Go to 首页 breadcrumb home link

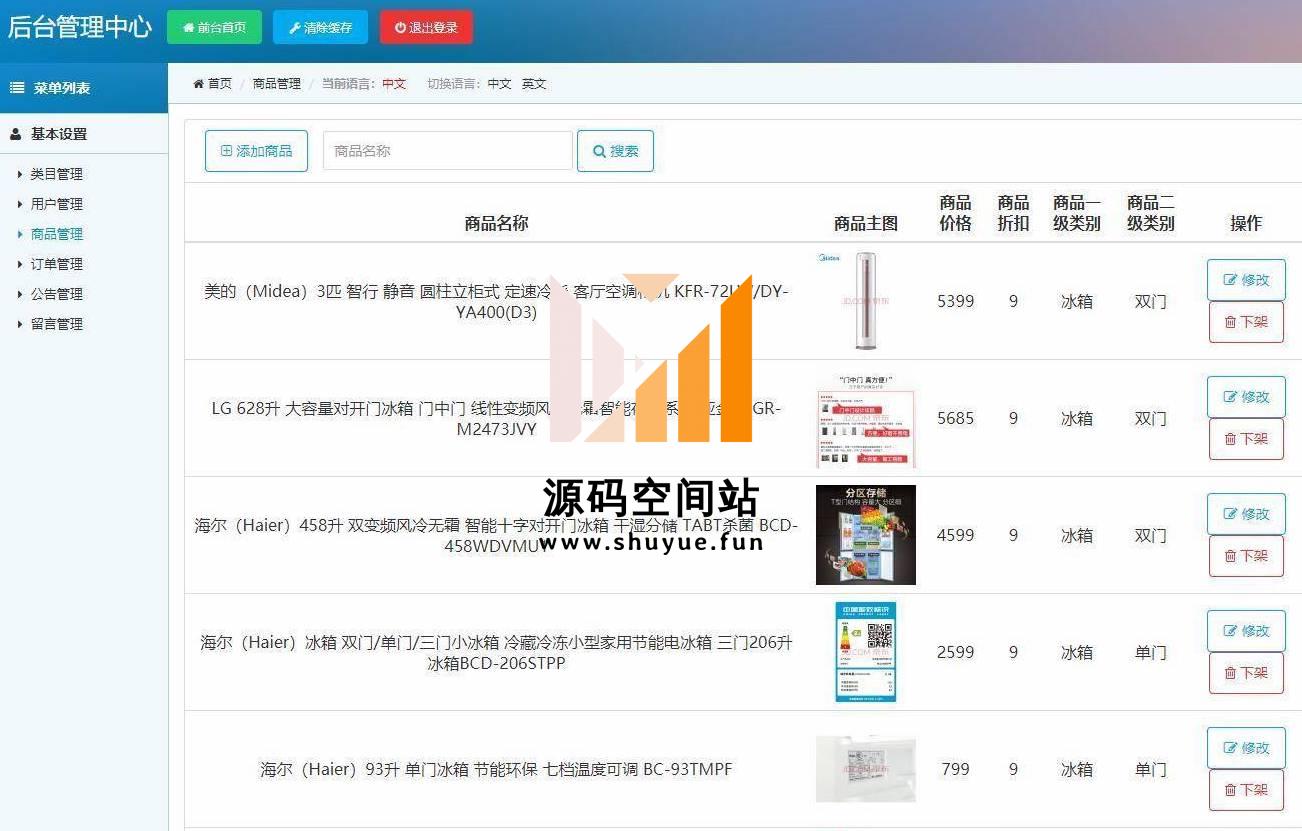(213, 84)
